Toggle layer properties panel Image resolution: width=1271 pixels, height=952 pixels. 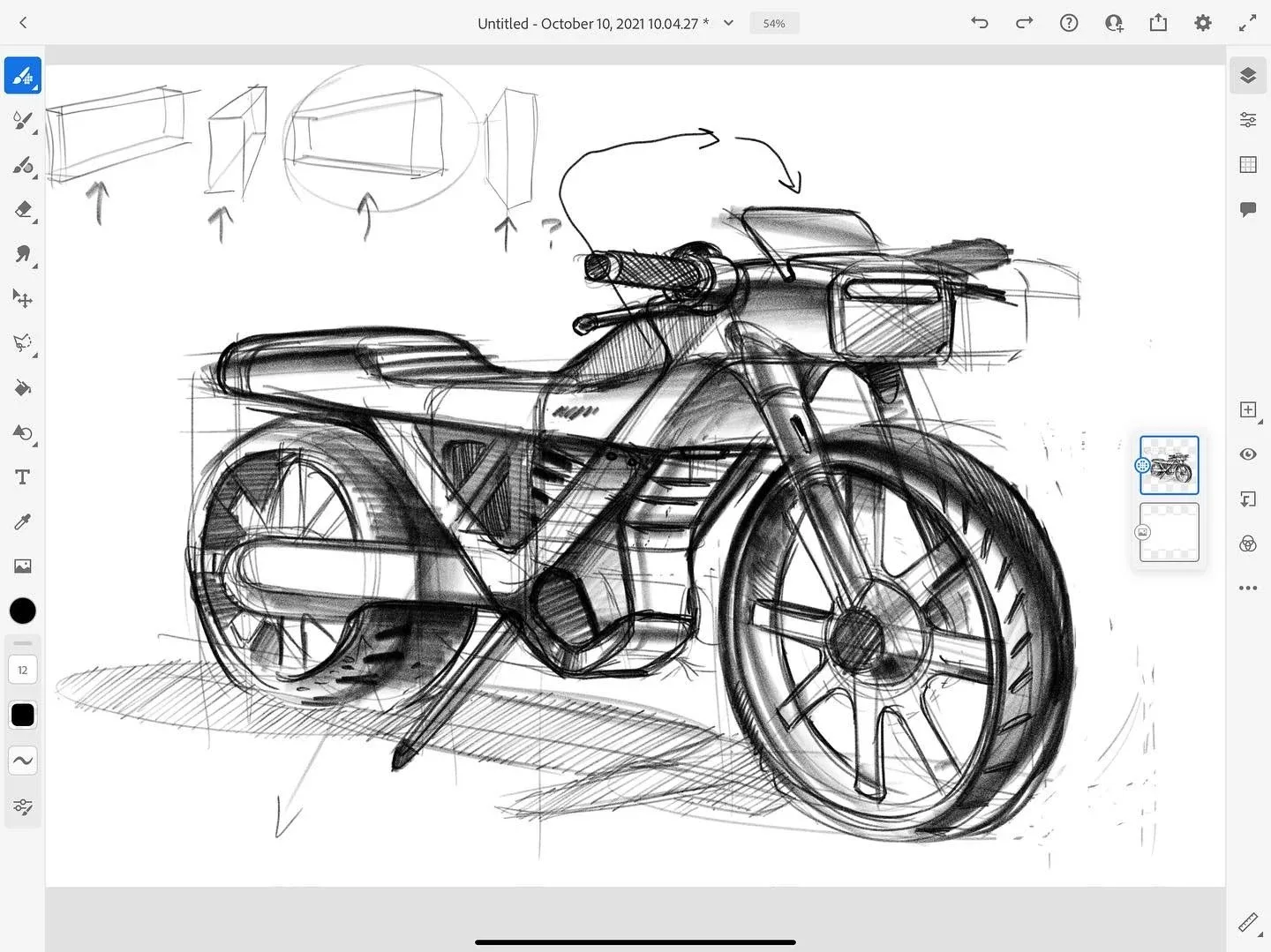(x=1248, y=120)
